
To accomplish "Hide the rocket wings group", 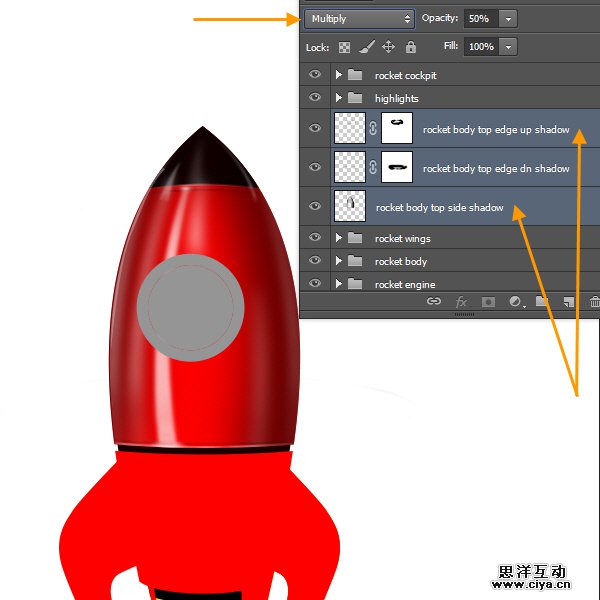I will click(315, 237).
